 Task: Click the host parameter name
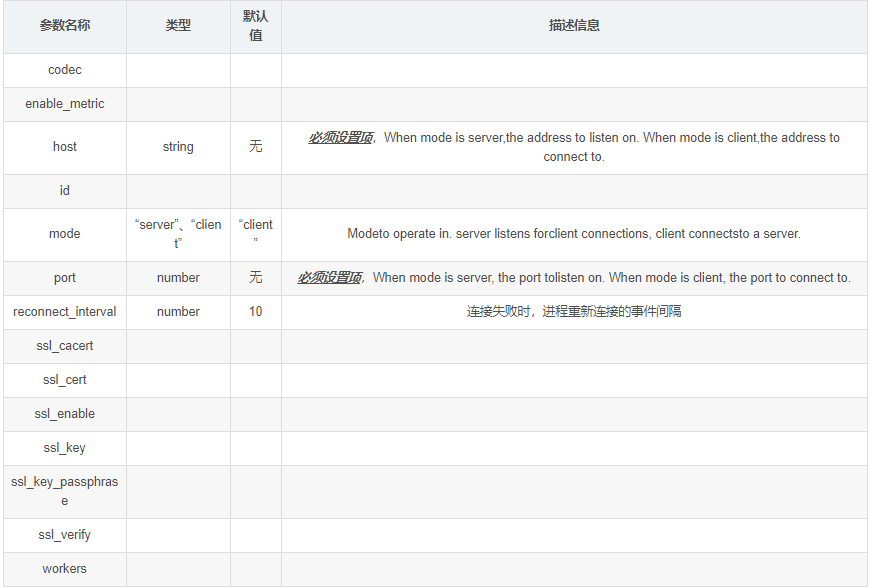(65, 147)
